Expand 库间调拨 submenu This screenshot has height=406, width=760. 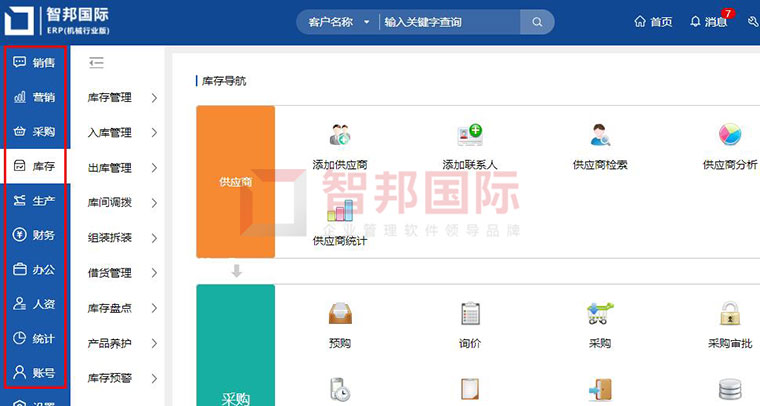coord(122,203)
